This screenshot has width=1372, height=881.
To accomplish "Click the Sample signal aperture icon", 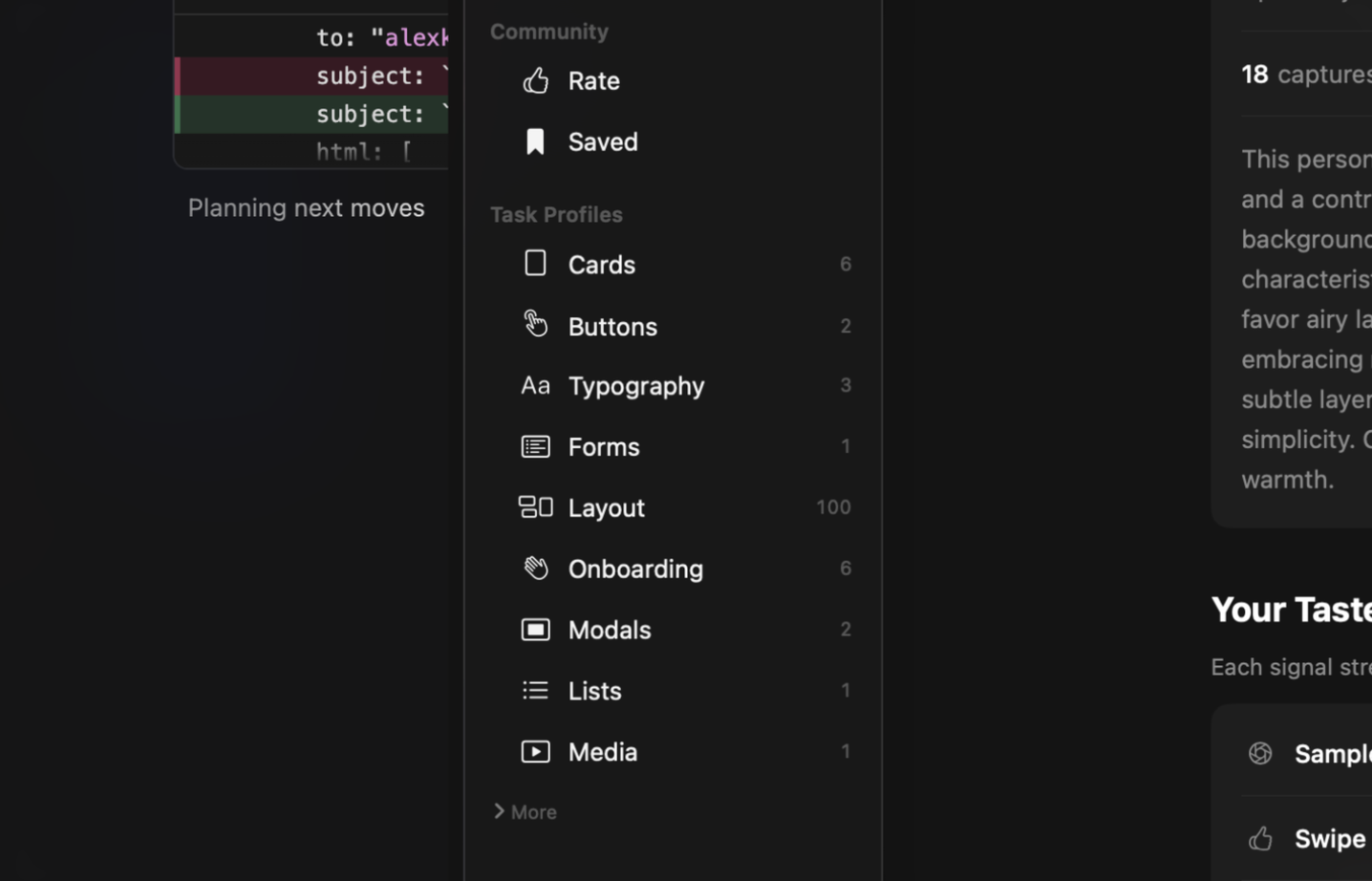I will [1260, 753].
